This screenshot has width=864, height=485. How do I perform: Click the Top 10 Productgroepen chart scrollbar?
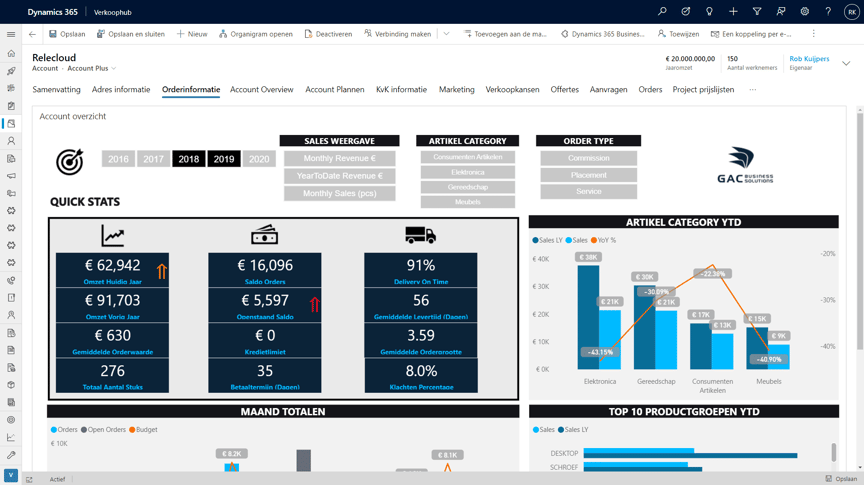point(834,451)
